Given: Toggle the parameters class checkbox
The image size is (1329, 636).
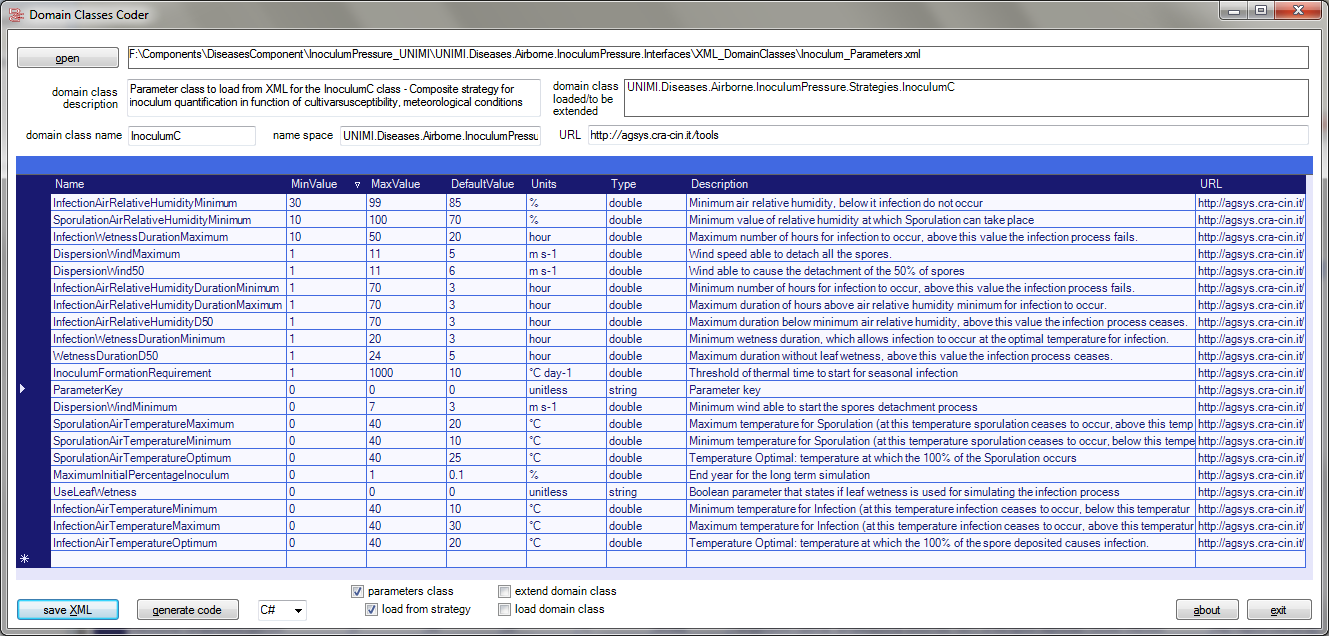Looking at the screenshot, I should 358,591.
